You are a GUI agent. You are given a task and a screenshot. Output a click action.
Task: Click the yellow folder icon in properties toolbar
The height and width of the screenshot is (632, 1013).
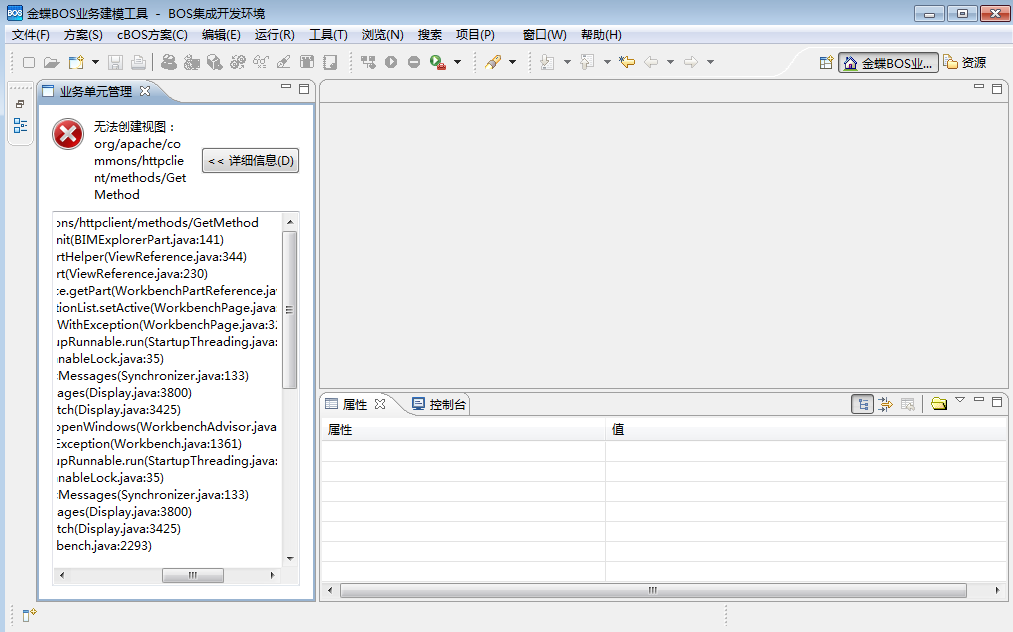point(939,405)
